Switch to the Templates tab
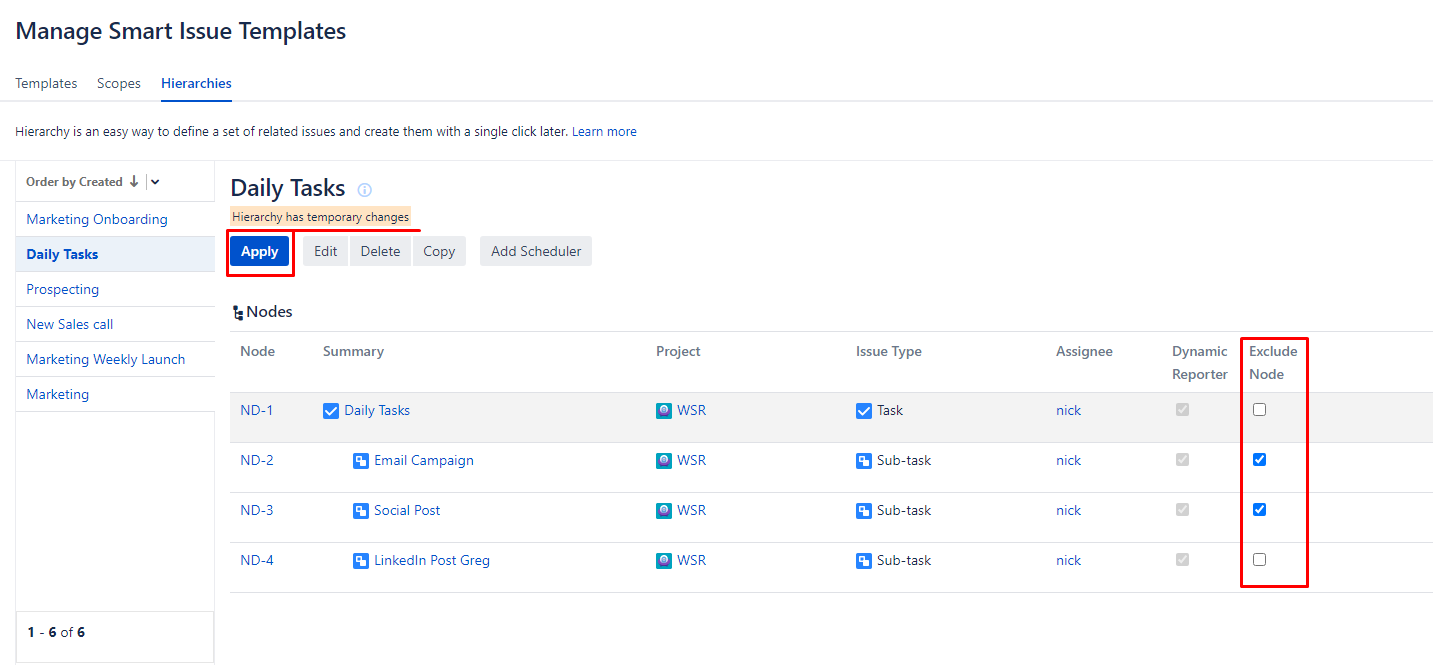Screen dimensions: 1433x665 coord(46,84)
